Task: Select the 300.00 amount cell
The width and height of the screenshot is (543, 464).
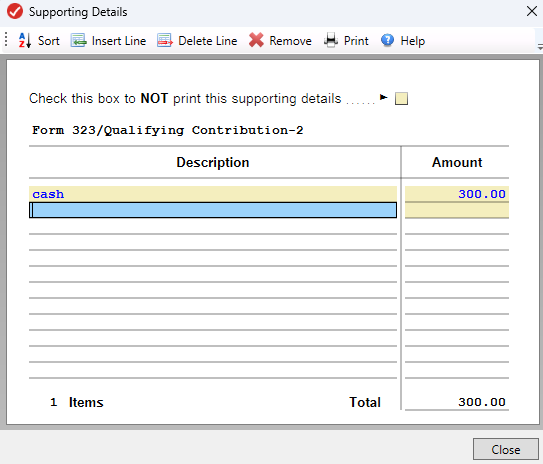Action: coord(457,194)
